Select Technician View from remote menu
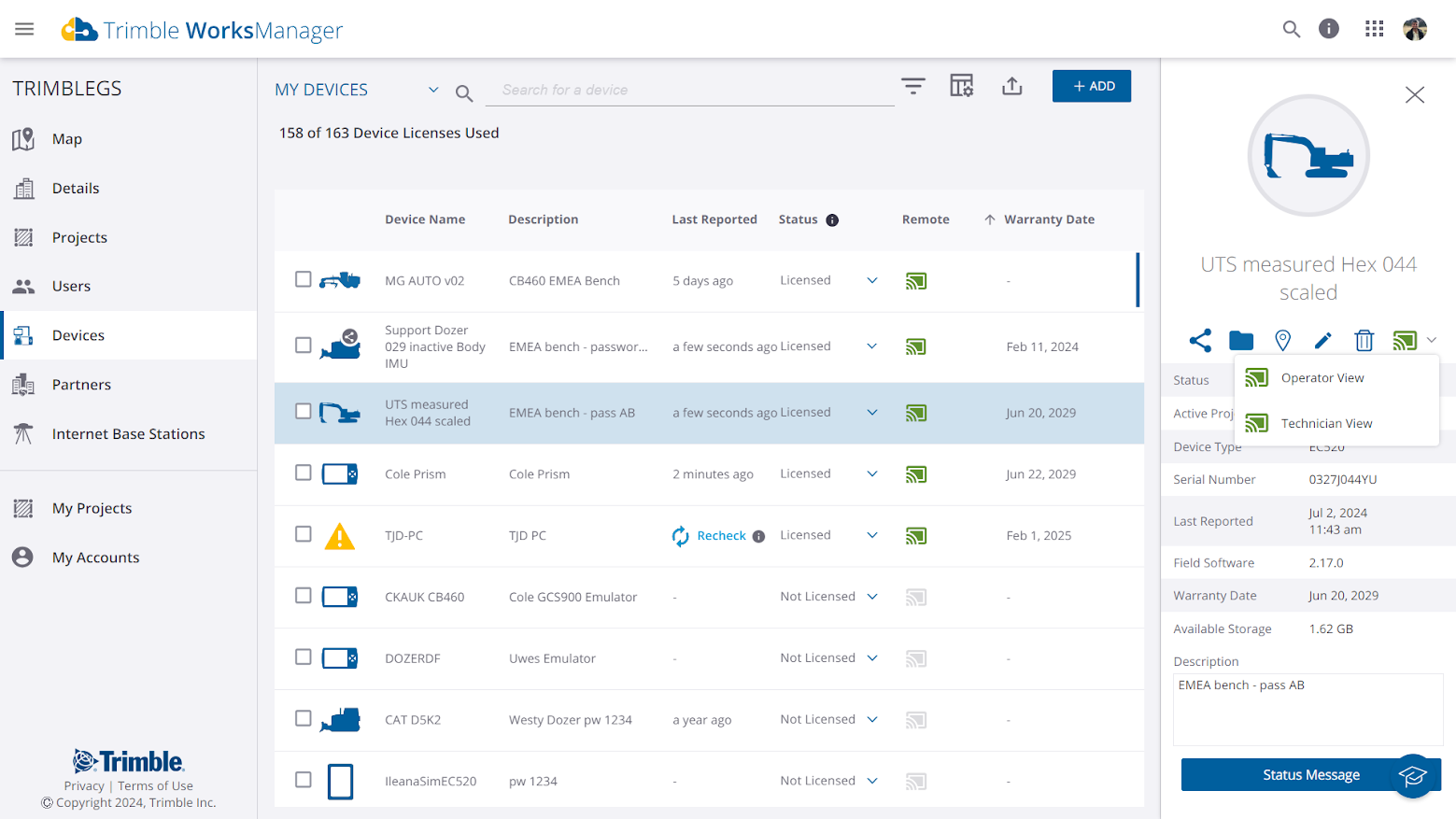 [x=1336, y=424]
